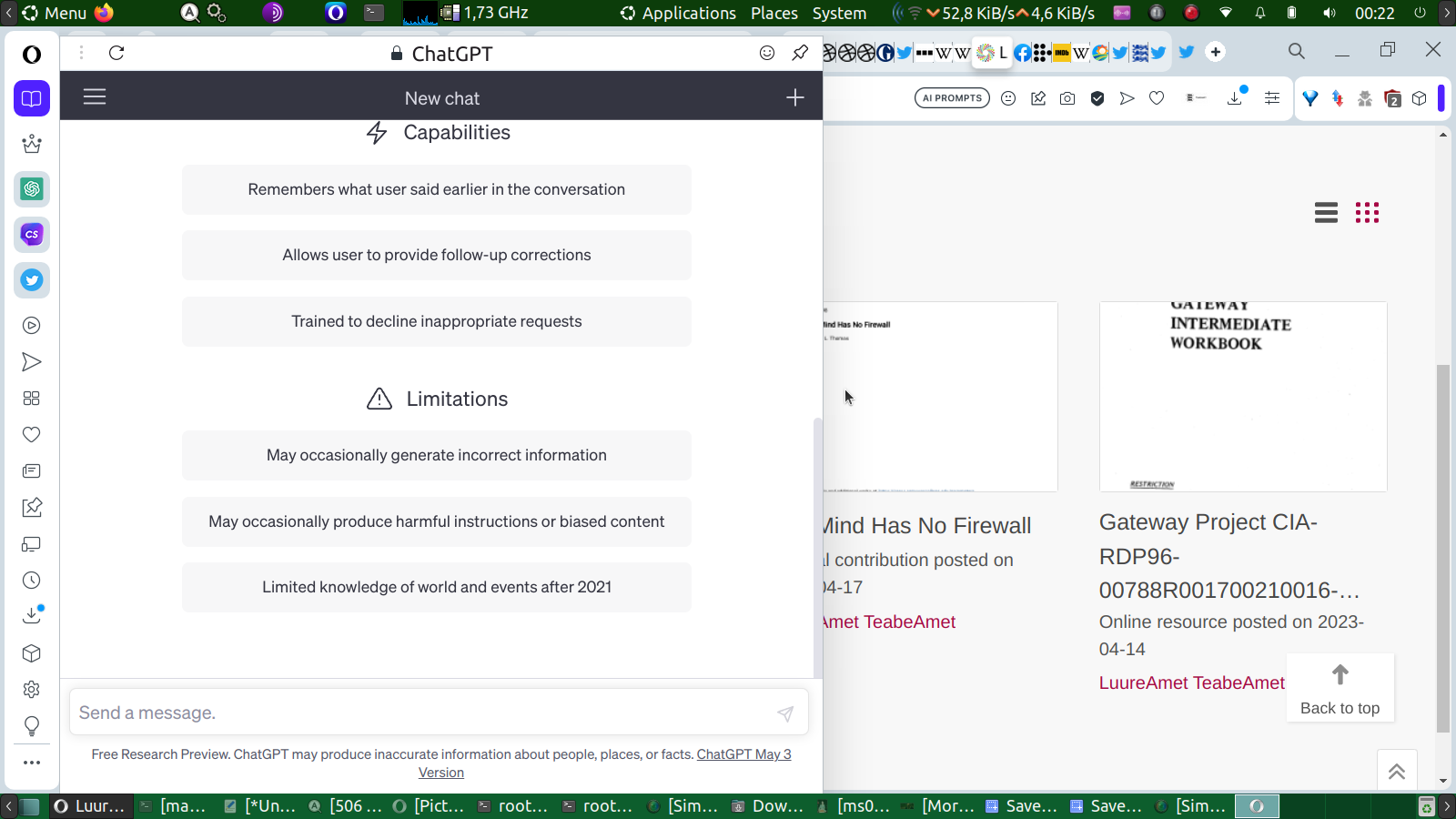This screenshot has height=819, width=1456.
Task: Open Easy Setup sliders icon
Action: click(x=1272, y=98)
